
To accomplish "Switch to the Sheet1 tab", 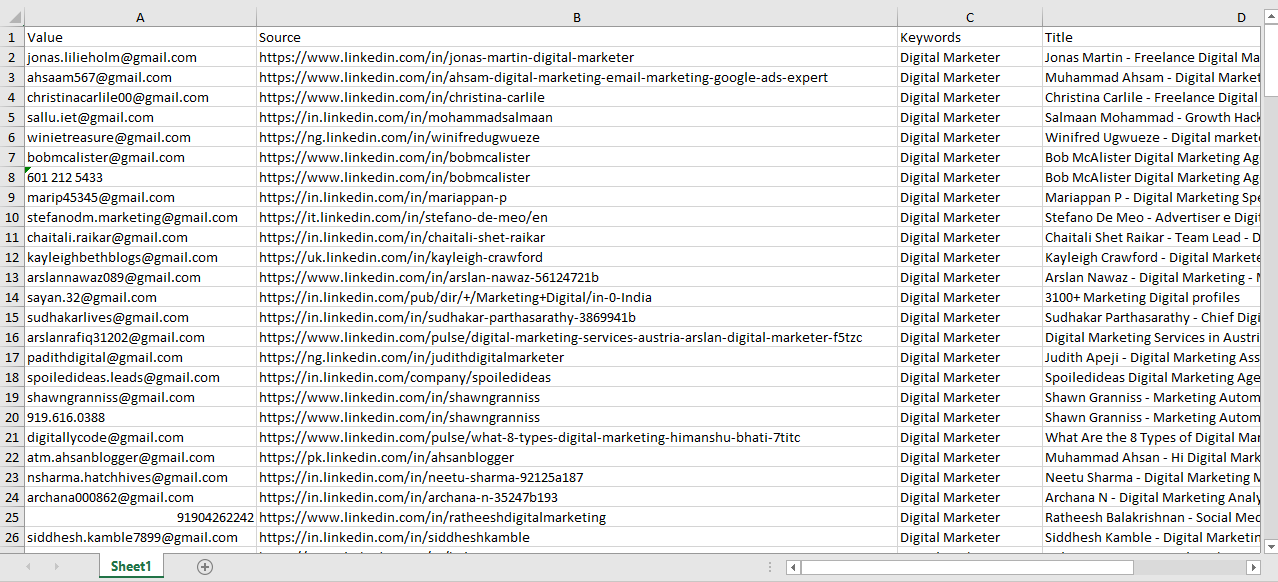I will [130, 566].
